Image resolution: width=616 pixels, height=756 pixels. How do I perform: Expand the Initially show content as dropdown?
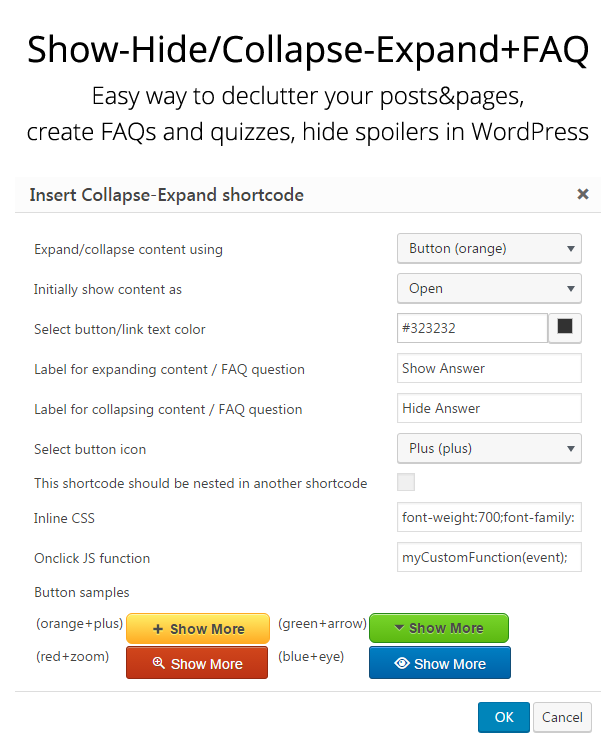click(x=489, y=288)
